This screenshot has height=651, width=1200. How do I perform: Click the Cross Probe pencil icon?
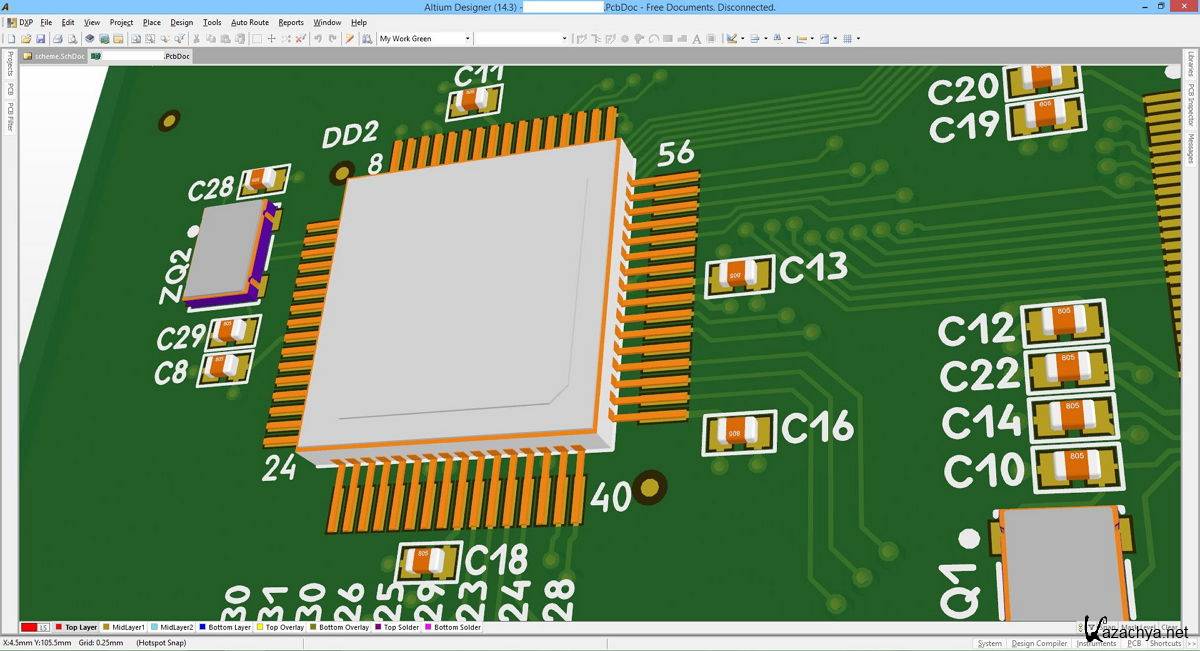350,39
